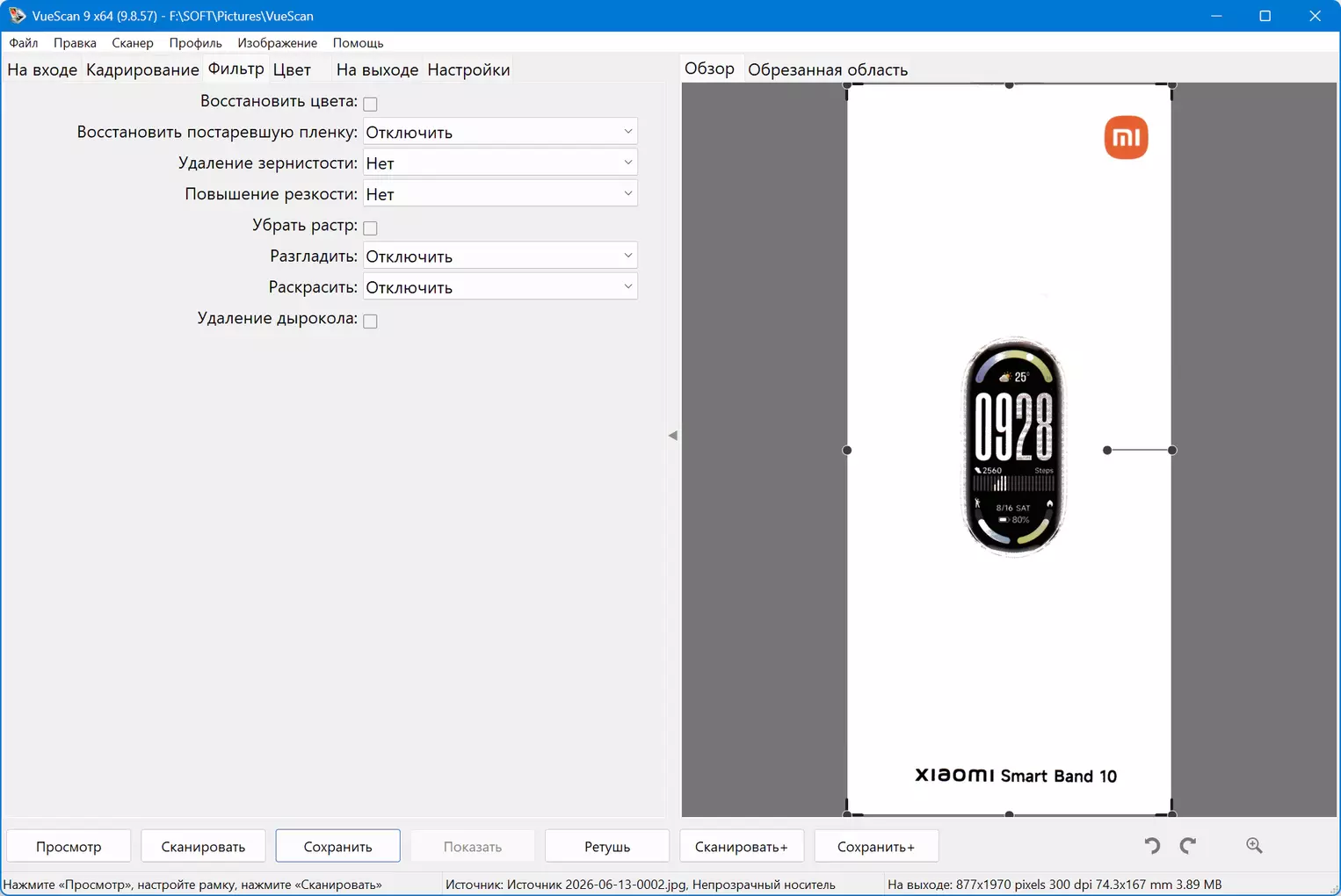Open the Файл menu

coord(24,42)
